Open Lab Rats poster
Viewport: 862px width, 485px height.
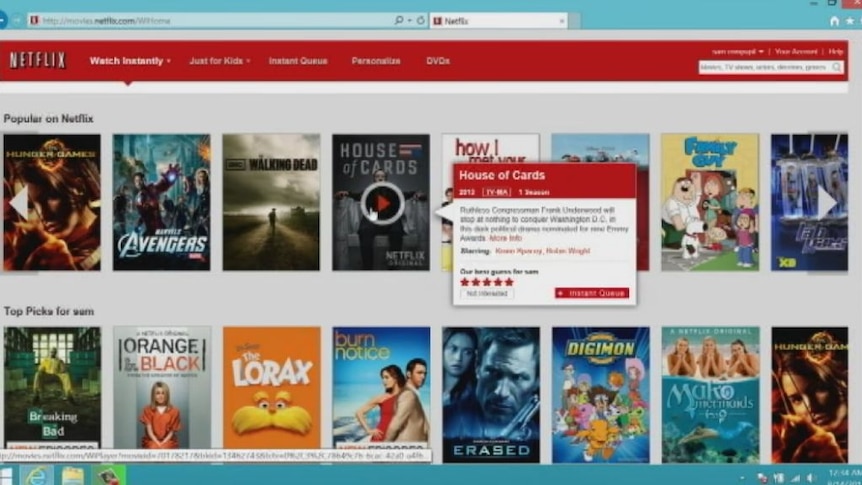tap(809, 202)
